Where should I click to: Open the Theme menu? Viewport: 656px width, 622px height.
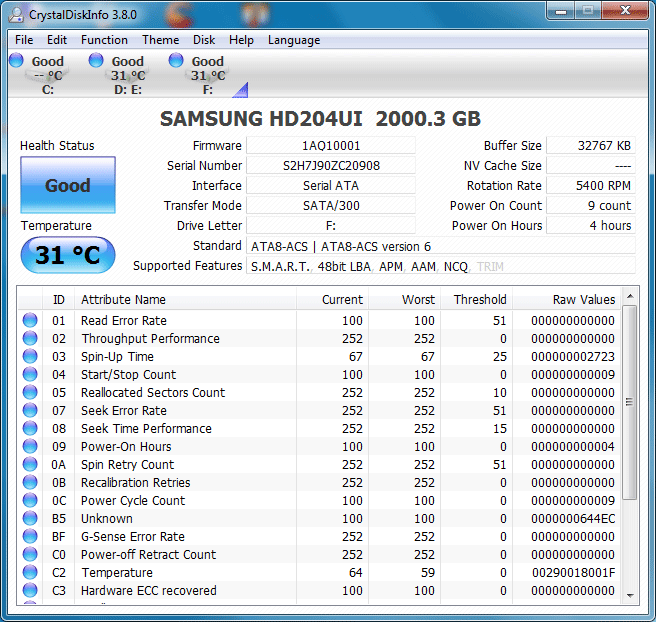point(160,40)
